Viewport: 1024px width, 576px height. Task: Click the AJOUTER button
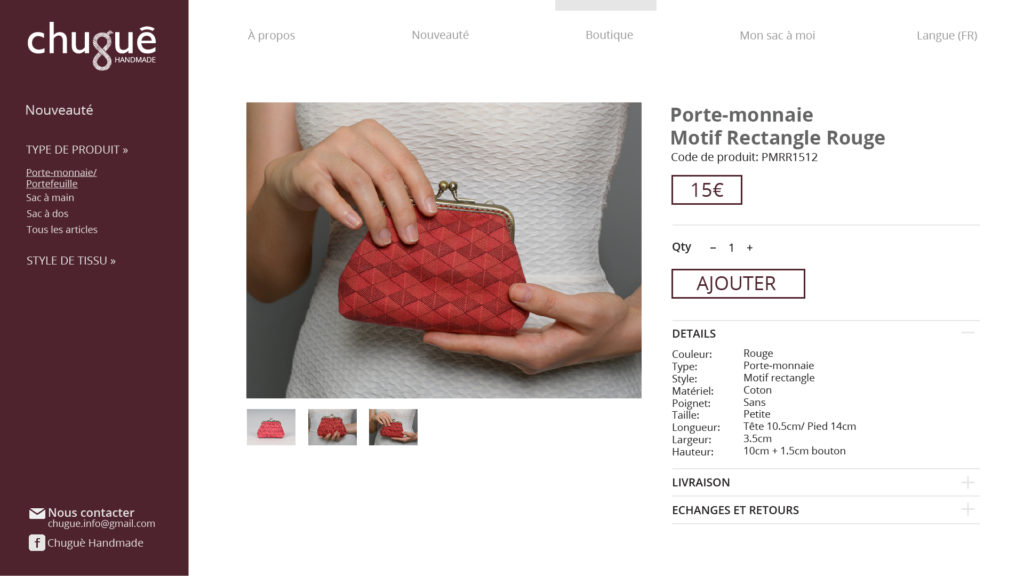[x=738, y=283]
